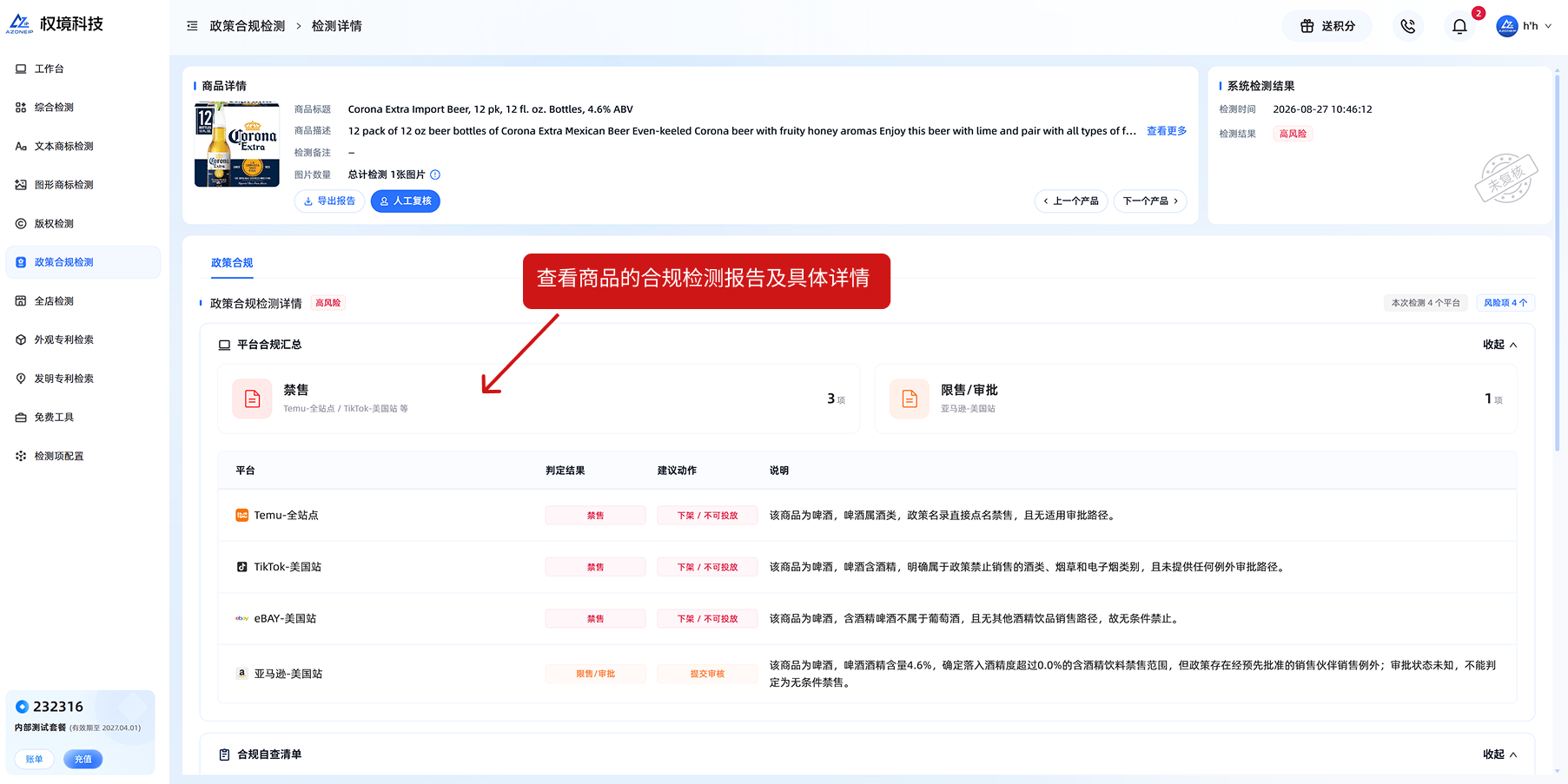Open the notifications bell
This screenshot has height=784, width=1568.
click(x=1459, y=26)
